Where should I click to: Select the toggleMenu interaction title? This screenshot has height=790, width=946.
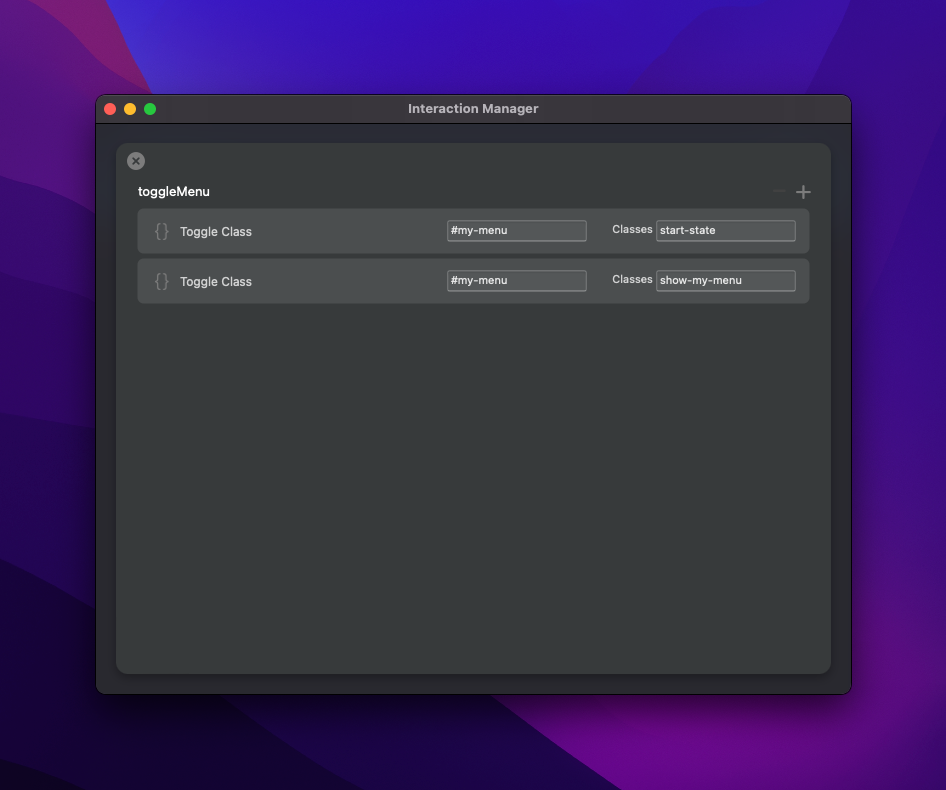pos(174,192)
